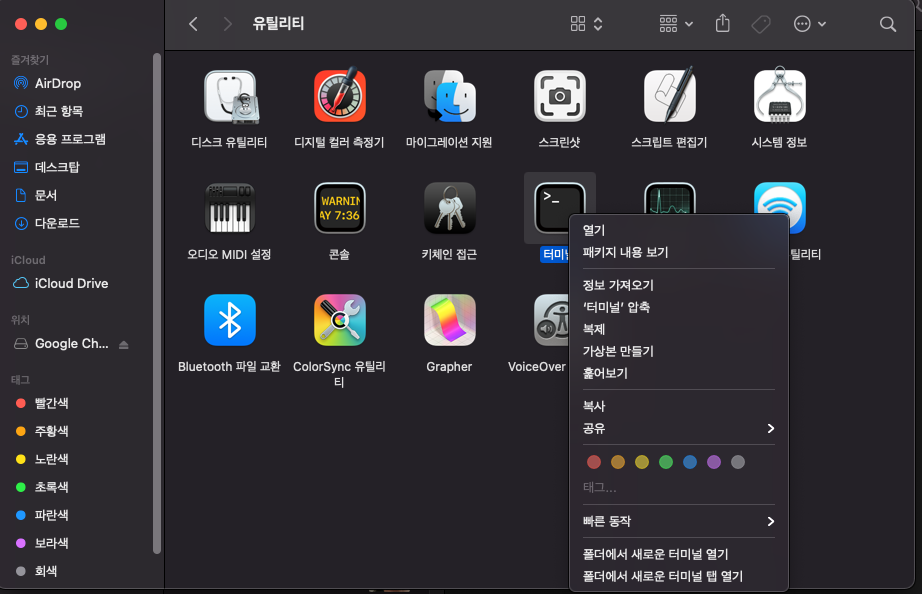Filter by 파란색 (blue) sidebar tag
This screenshot has height=594, width=922.
[x=42, y=515]
